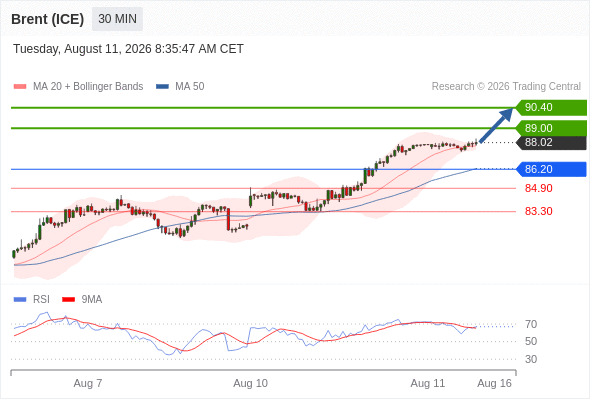
Task: Select the blue 86.20 pivot label
Action: (x=551, y=169)
